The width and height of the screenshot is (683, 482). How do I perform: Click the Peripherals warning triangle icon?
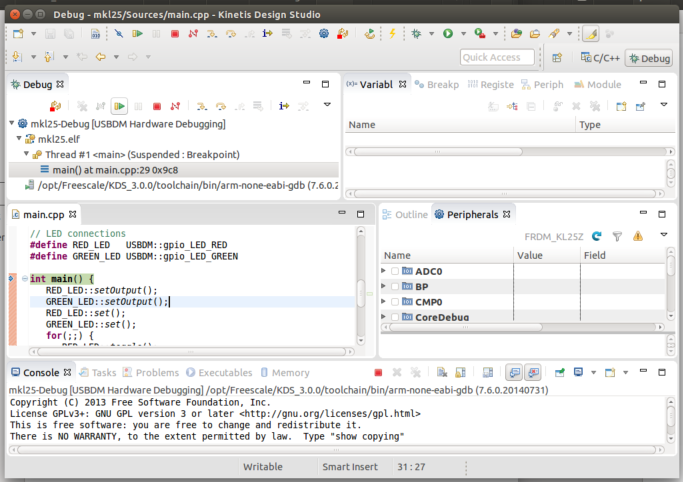point(638,236)
